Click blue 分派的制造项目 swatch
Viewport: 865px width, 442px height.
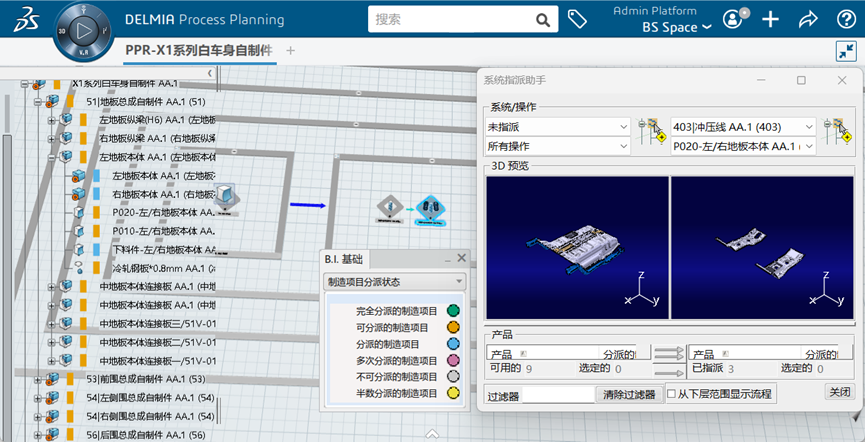453,344
